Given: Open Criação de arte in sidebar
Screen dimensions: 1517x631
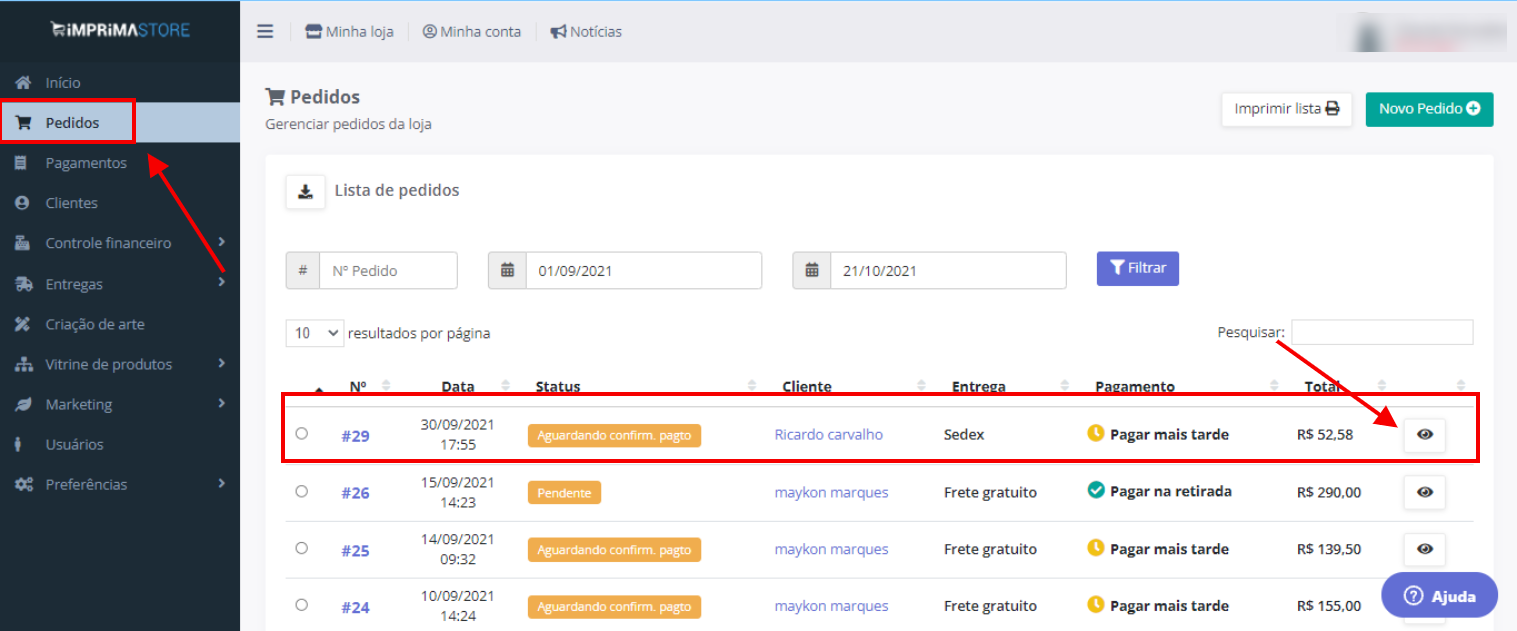Looking at the screenshot, I should pyautogui.click(x=95, y=324).
